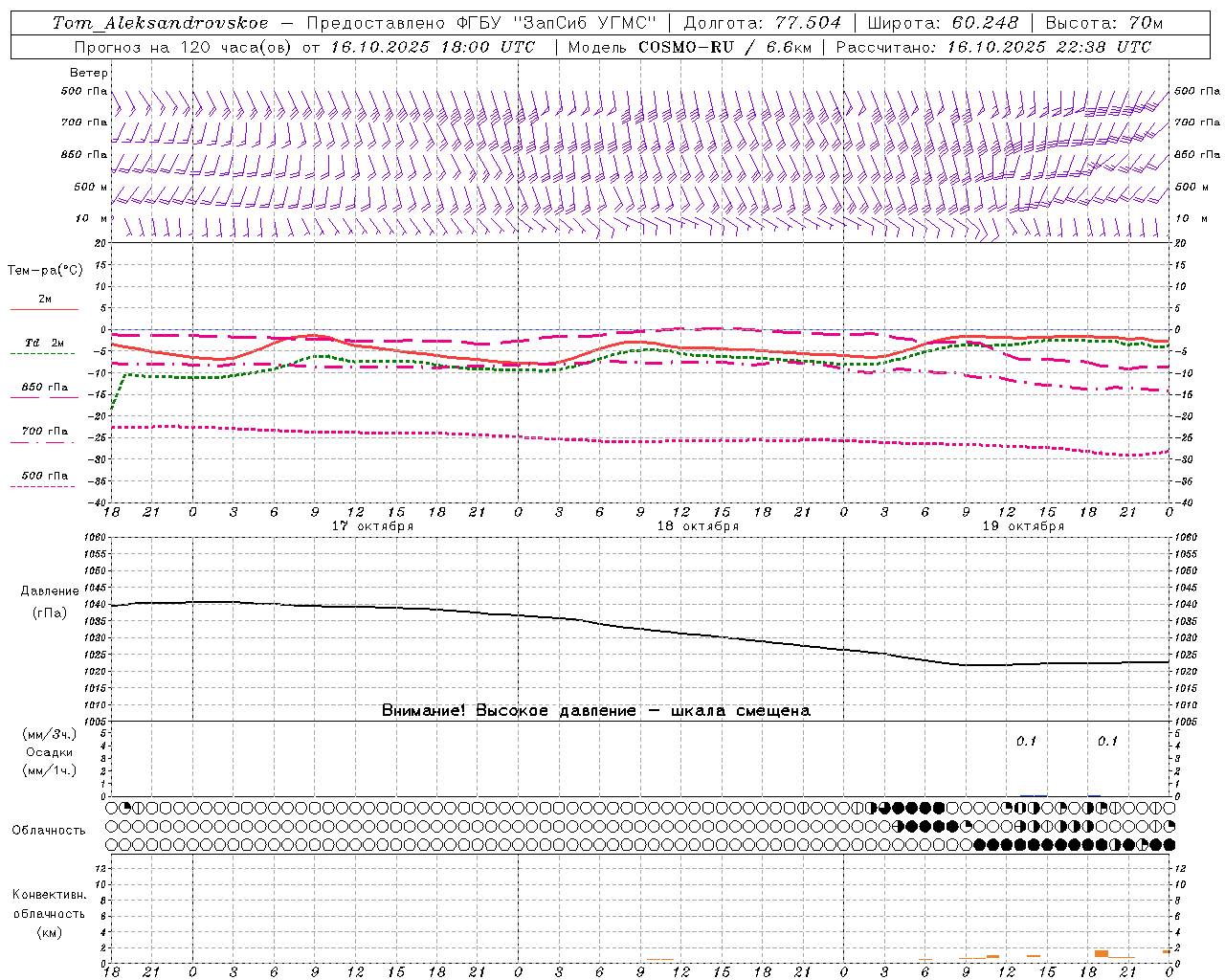Click the Осадки precipitation label
Image resolution: width=1225 pixels, height=980 pixels.
click(50, 752)
